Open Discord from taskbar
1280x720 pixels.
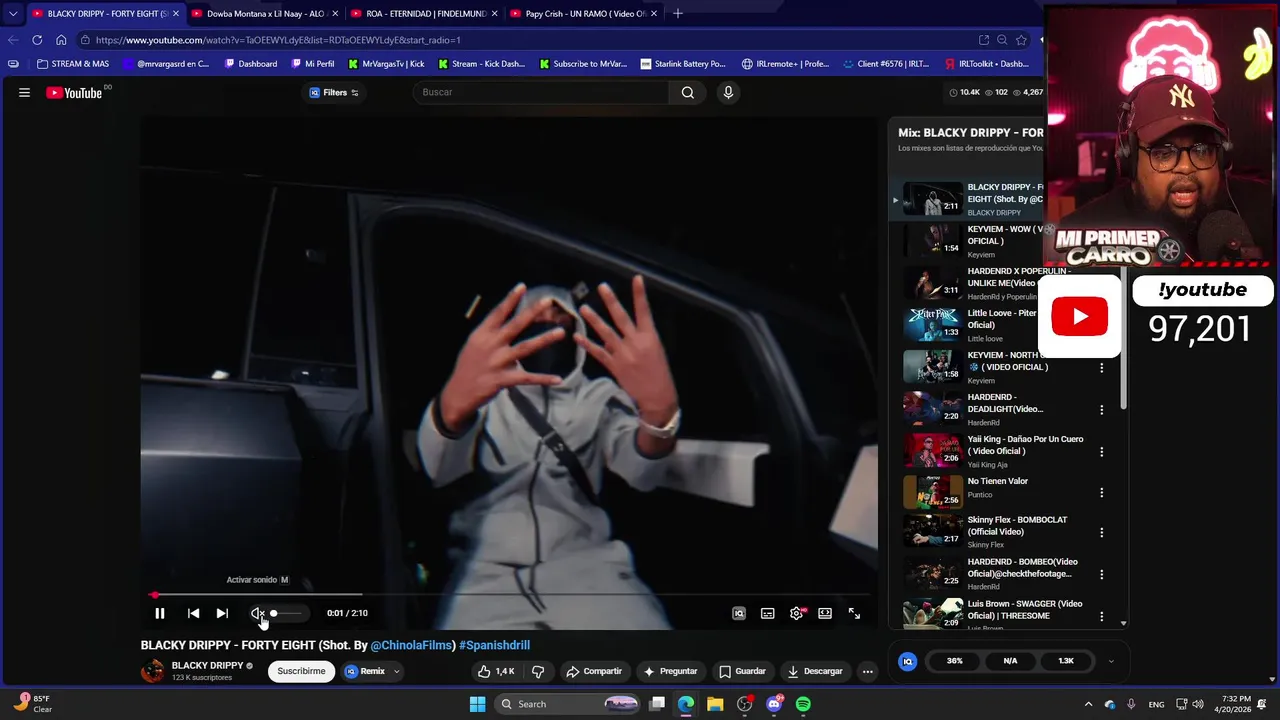[774, 704]
